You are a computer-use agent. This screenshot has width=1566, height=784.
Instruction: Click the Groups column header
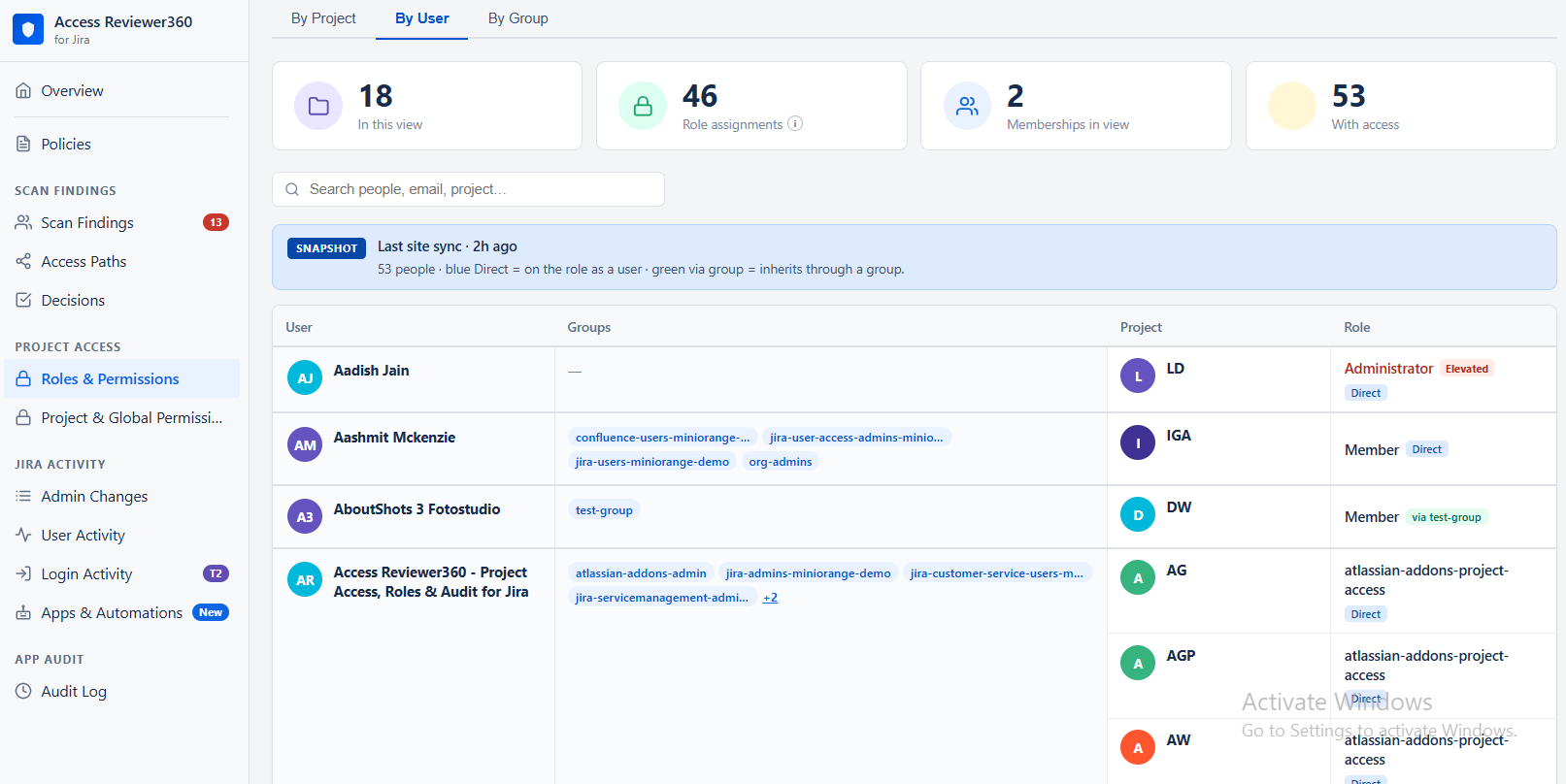[589, 327]
